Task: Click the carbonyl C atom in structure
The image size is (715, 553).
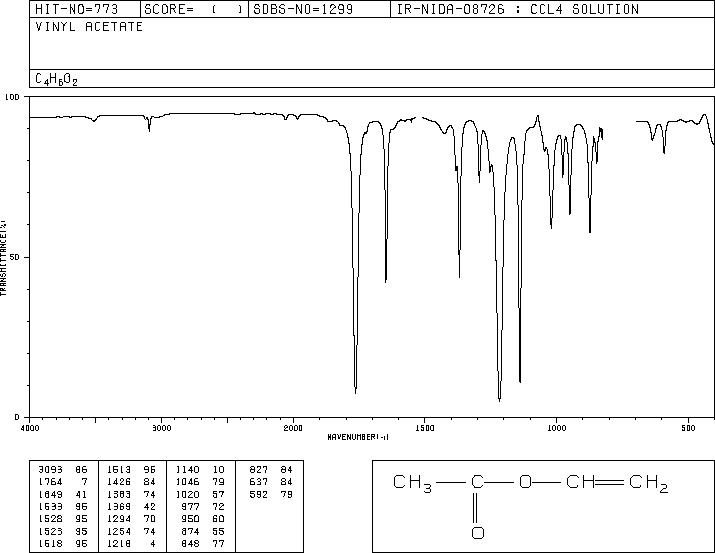Action: pyautogui.click(x=477, y=481)
